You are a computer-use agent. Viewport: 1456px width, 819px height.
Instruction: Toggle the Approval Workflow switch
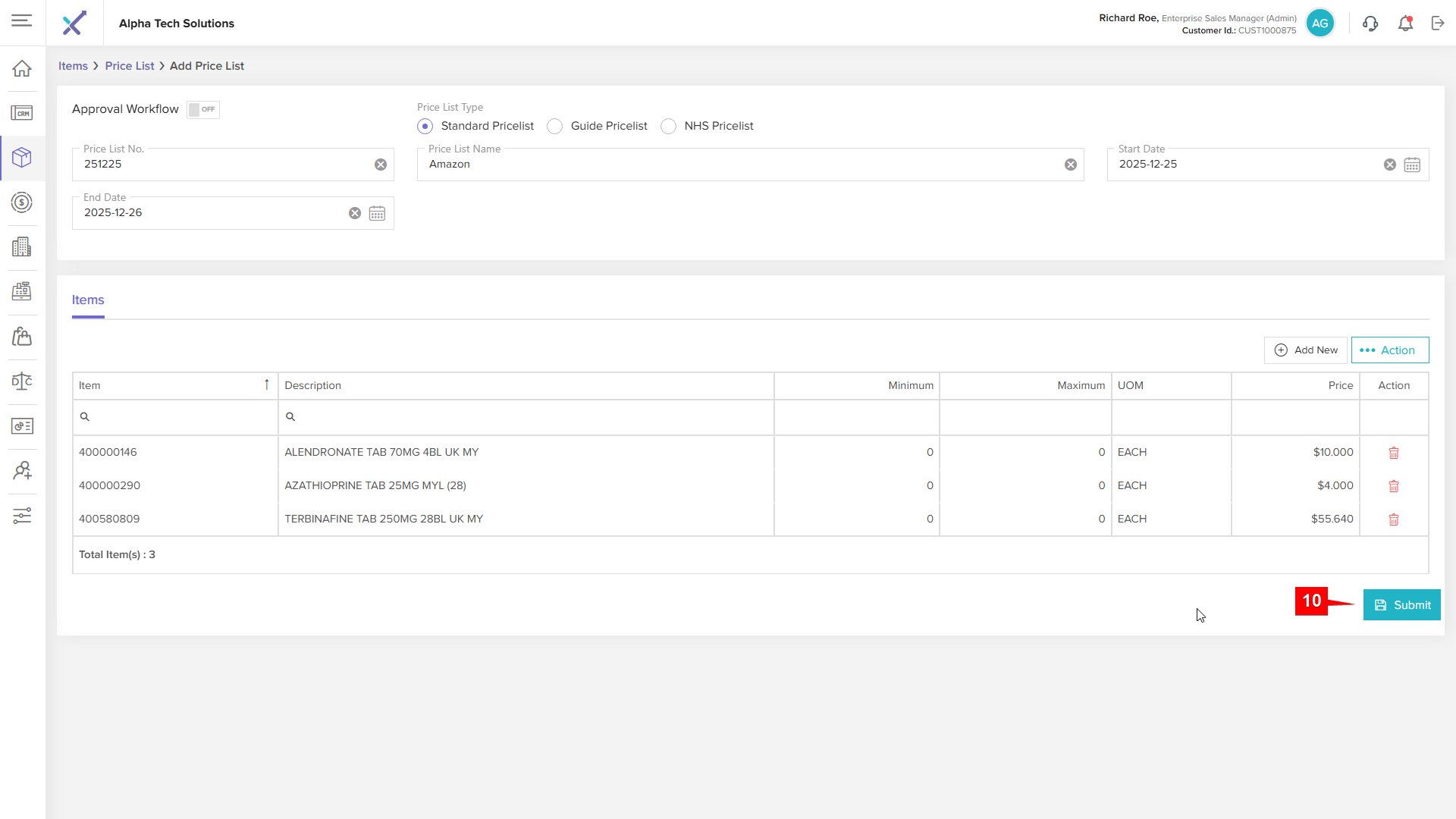(202, 109)
